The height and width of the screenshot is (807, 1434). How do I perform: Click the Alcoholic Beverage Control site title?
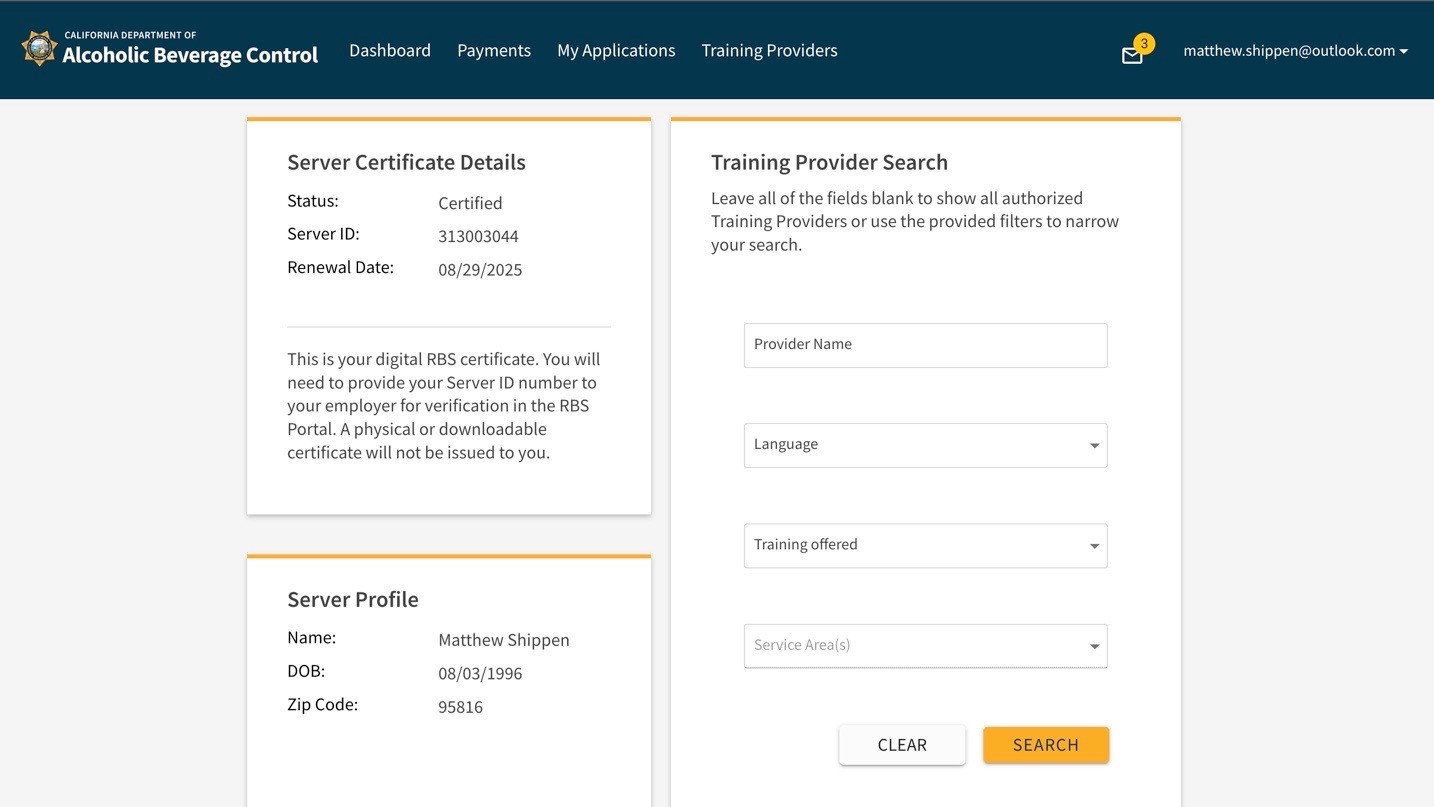[190, 55]
